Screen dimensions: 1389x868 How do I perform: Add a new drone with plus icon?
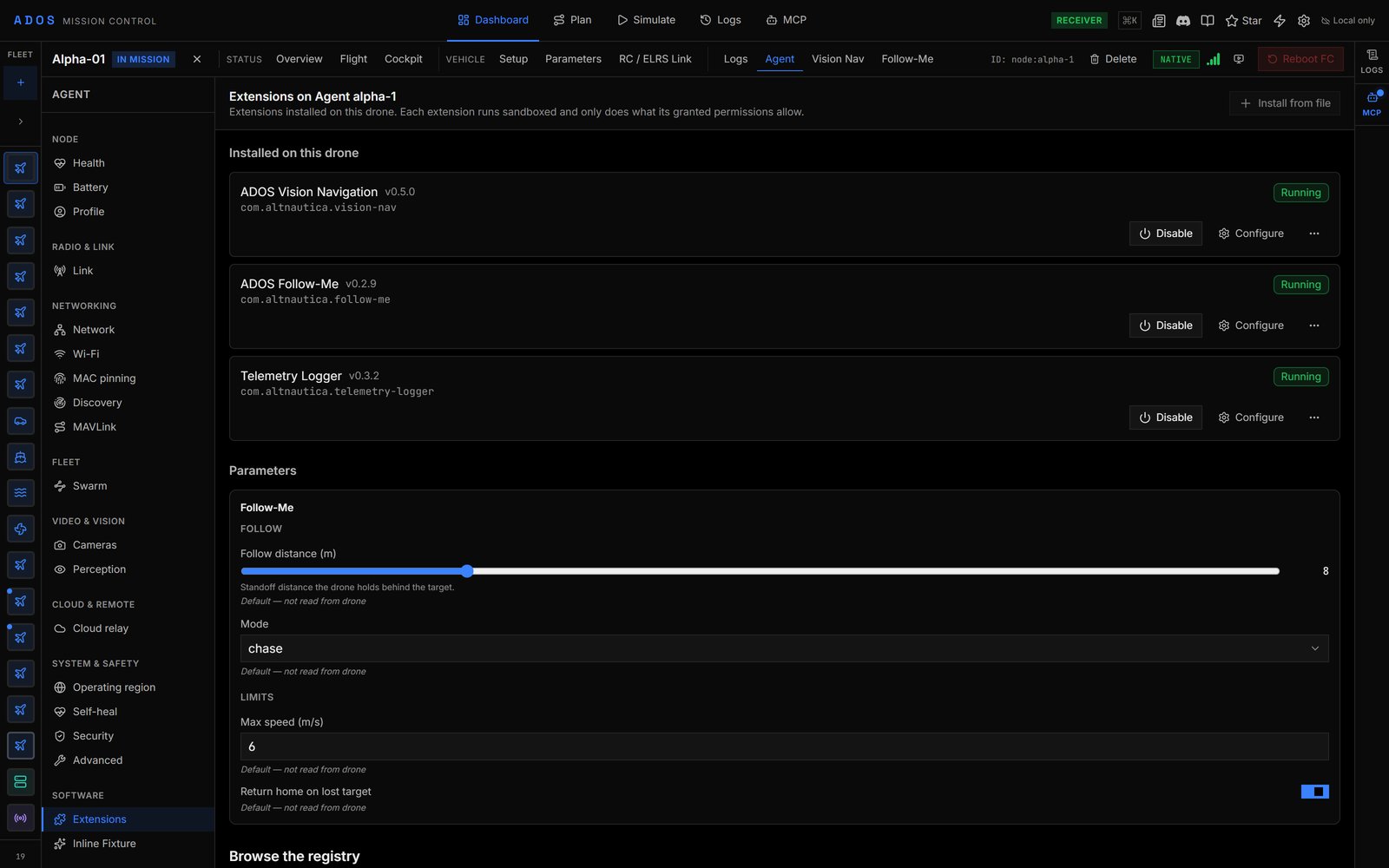tap(21, 82)
